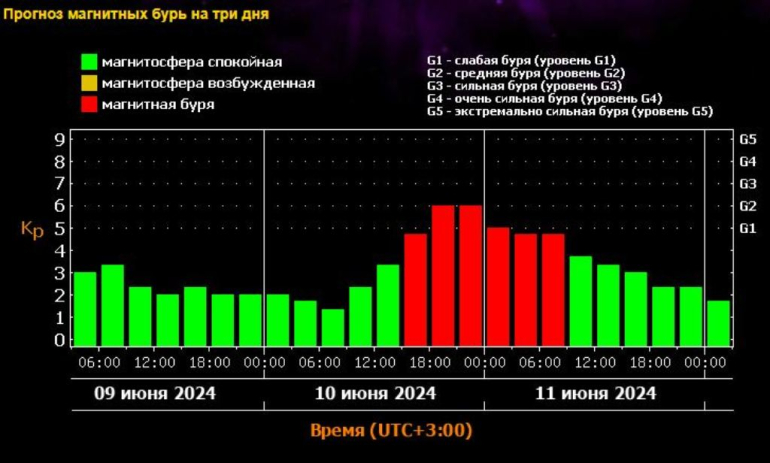
Task: Click the first green bar on 09 июня
Action: 85,308
